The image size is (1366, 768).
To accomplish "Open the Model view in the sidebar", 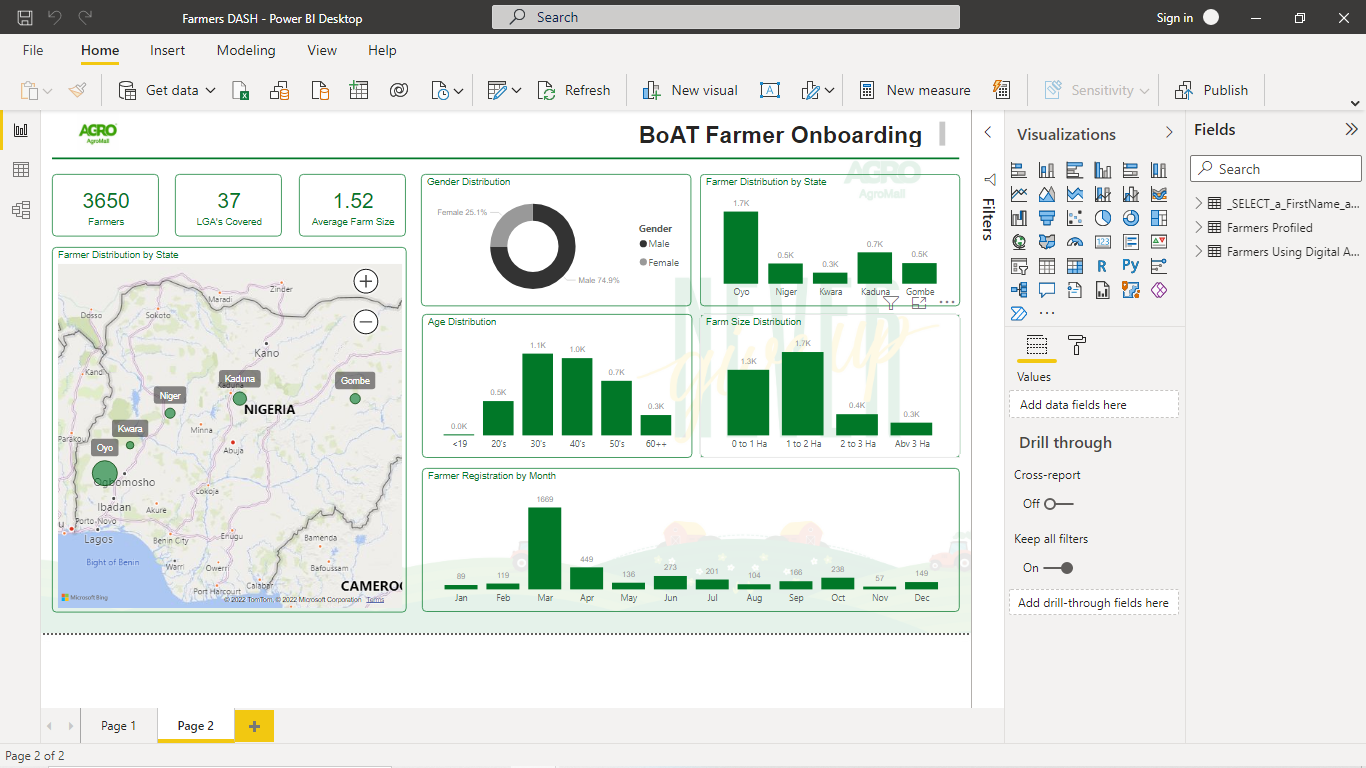I will [21, 210].
